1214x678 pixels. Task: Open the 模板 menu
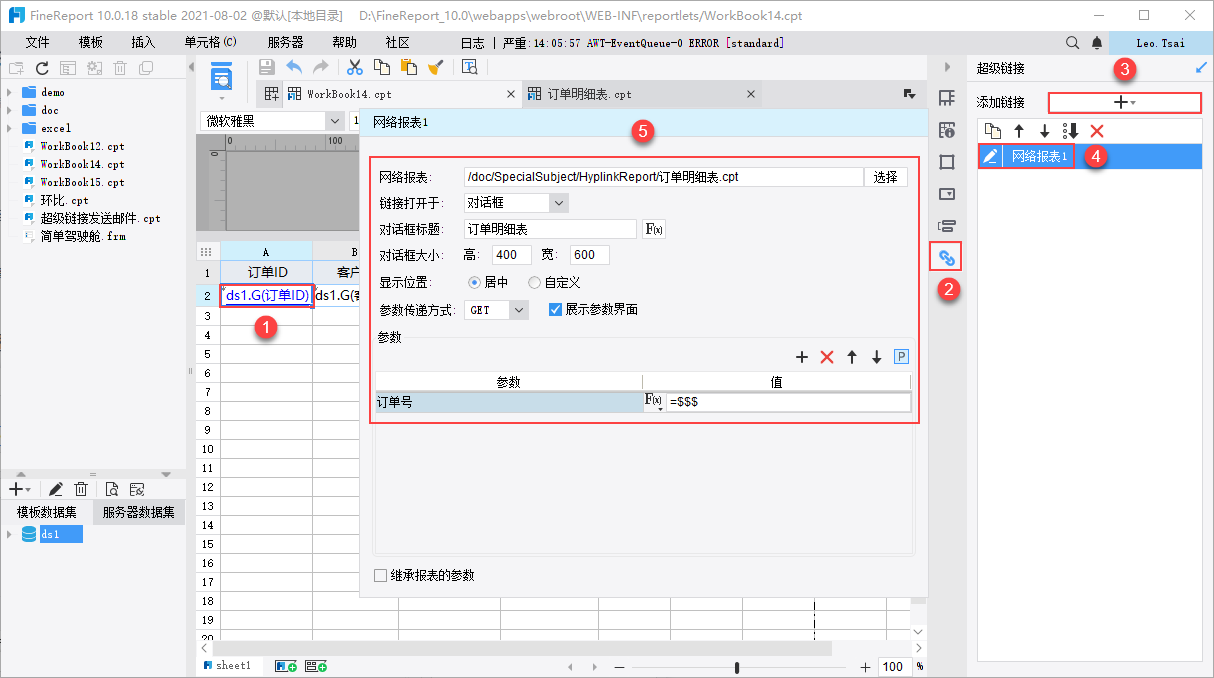[90, 43]
